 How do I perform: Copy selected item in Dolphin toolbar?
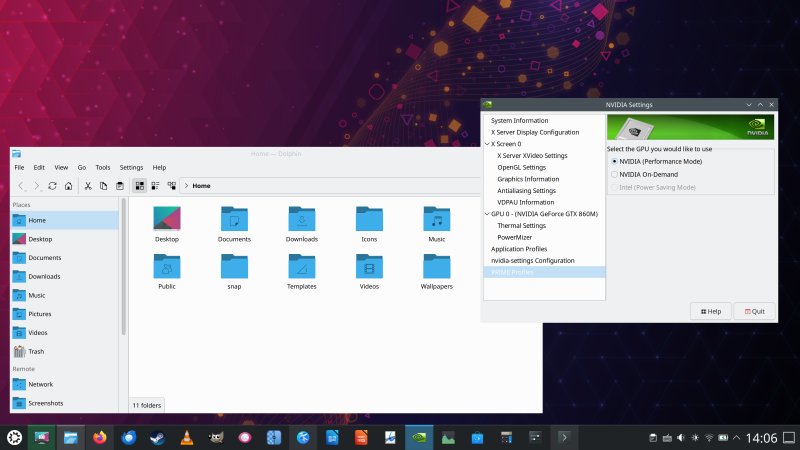[x=104, y=186]
